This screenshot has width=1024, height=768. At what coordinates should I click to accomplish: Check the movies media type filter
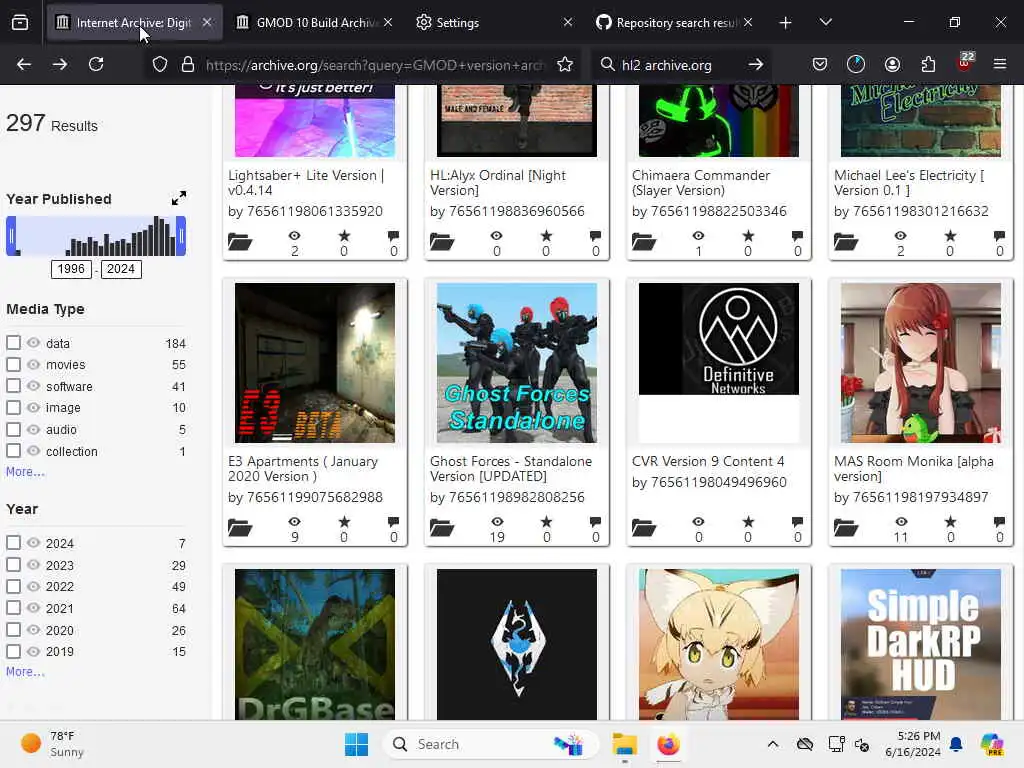13,364
